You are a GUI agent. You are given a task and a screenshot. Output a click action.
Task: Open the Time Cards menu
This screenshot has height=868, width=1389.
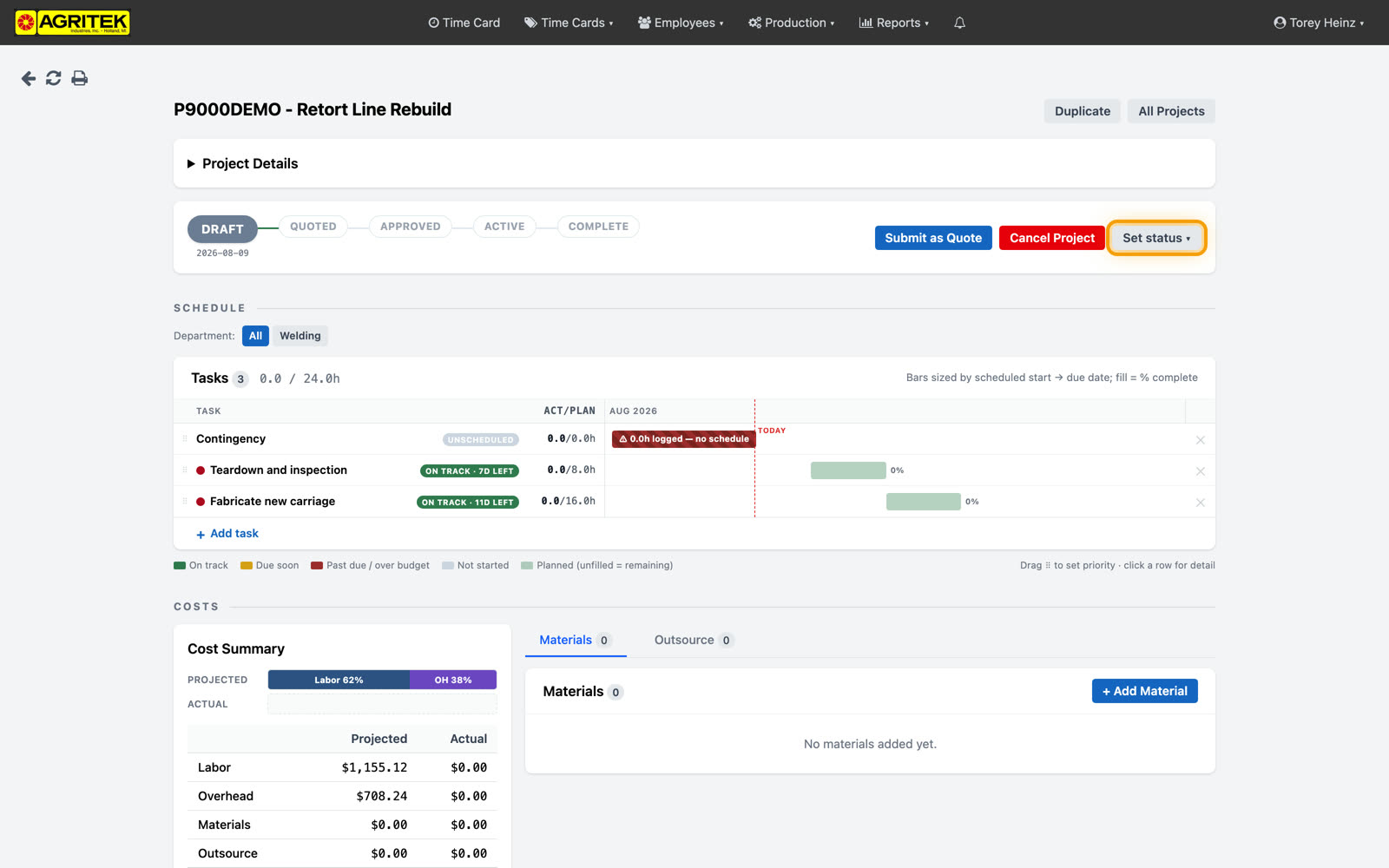coord(569,23)
